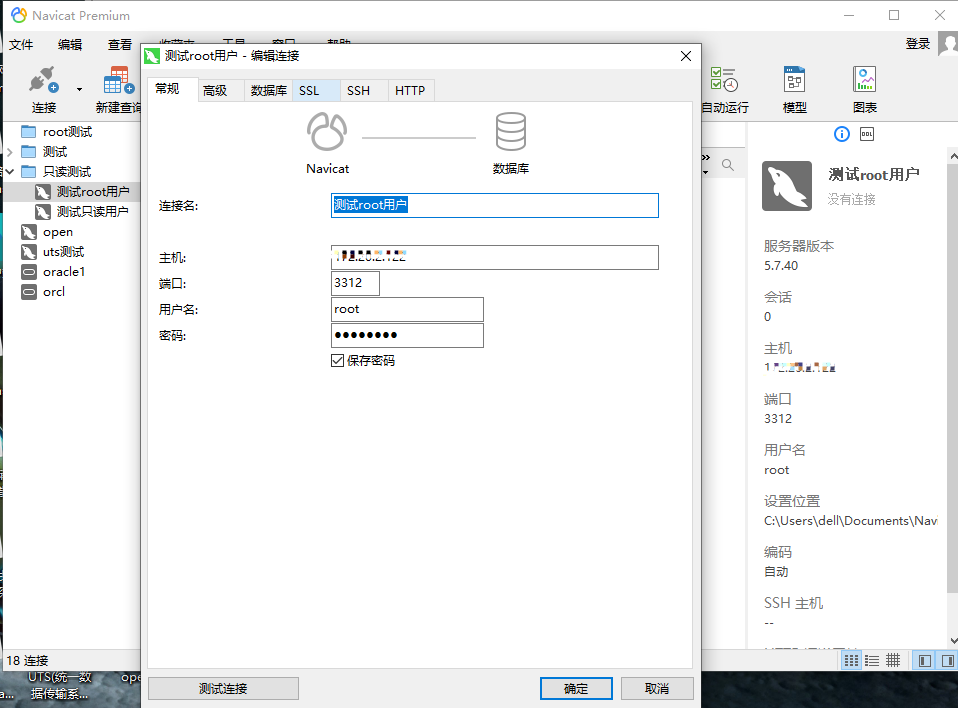Click the uts测试 MySQL dolphin icon
This screenshot has width=958, height=708.
29,252
